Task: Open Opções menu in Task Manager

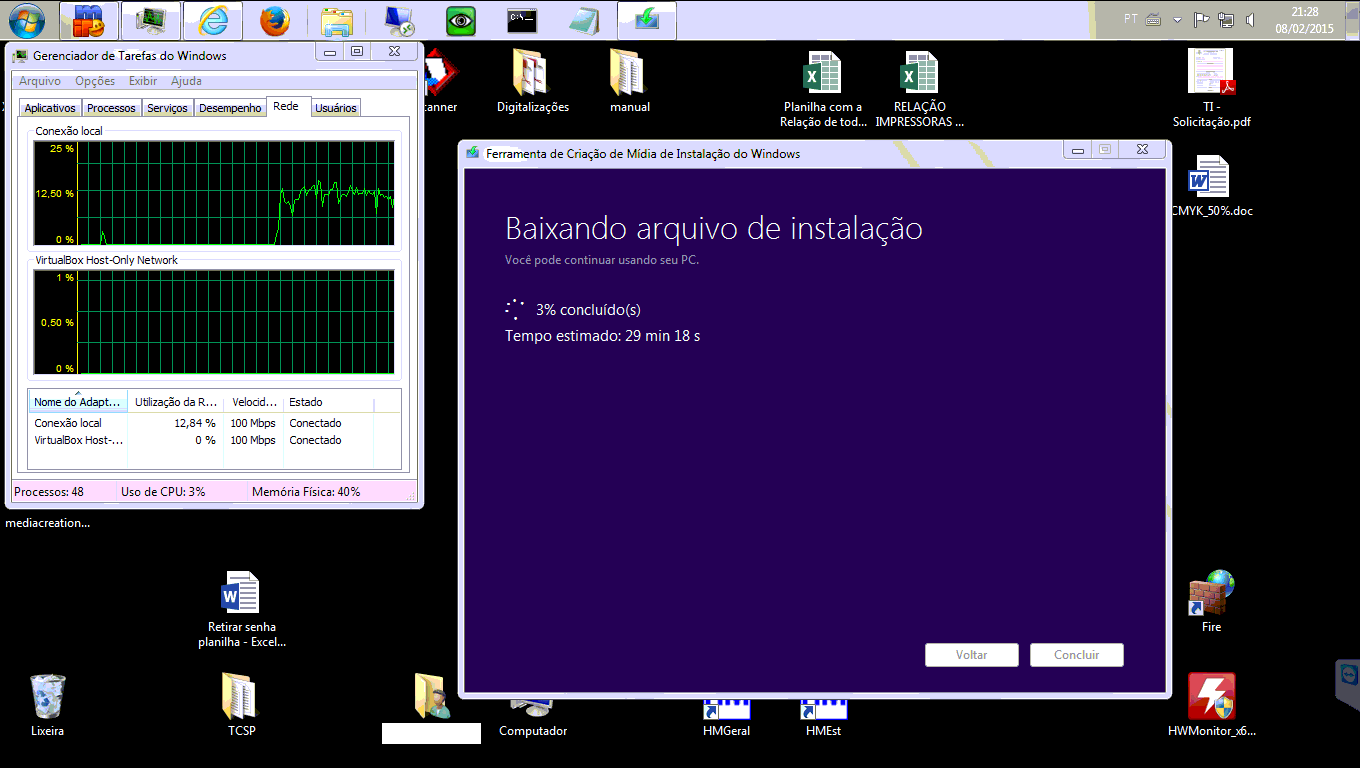Action: pos(95,81)
